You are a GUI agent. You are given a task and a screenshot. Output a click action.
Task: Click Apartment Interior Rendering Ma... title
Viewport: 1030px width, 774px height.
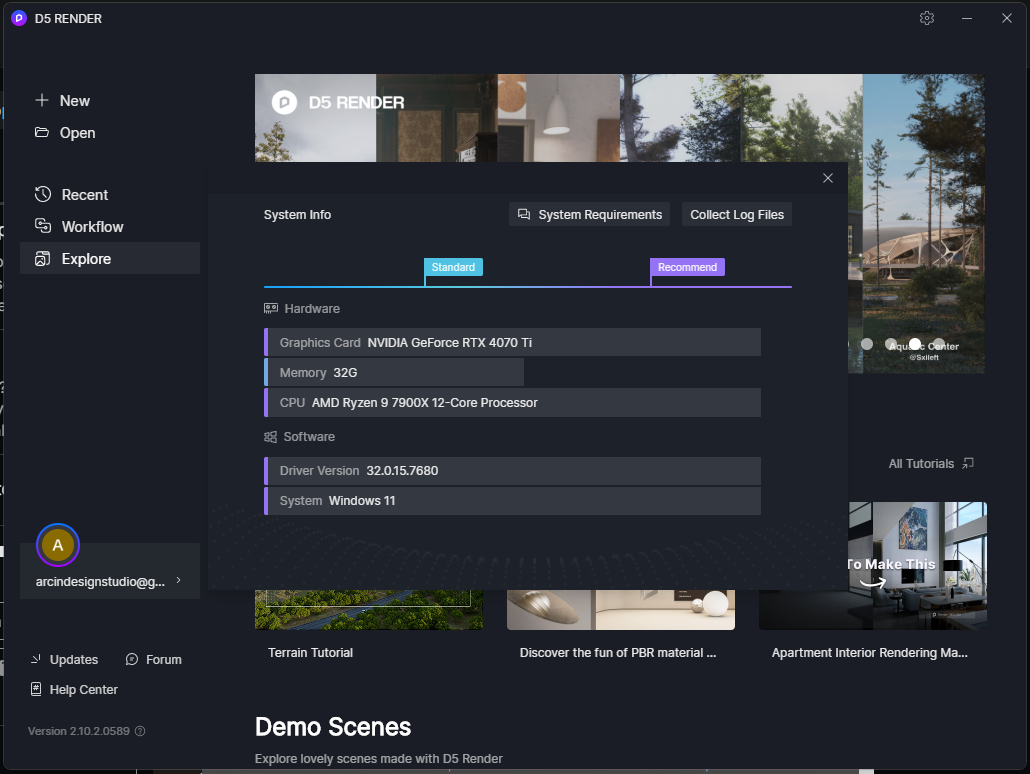[870, 652]
